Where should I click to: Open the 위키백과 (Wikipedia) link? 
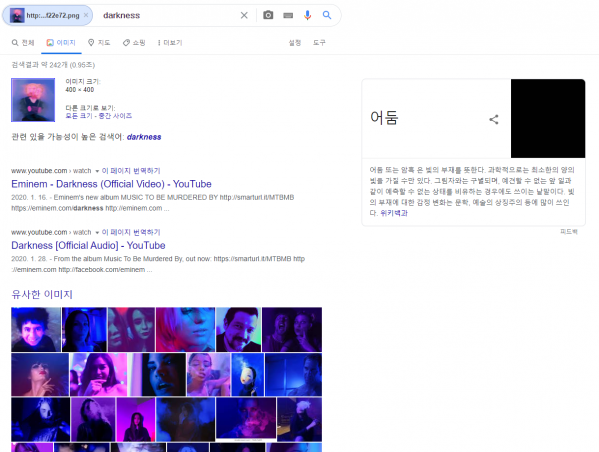pos(394,213)
